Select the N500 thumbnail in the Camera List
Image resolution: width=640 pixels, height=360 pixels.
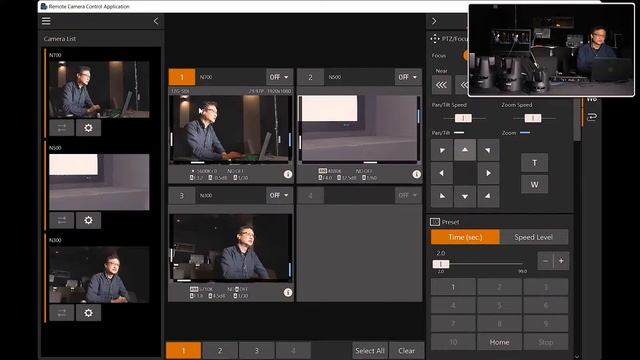coord(99,182)
